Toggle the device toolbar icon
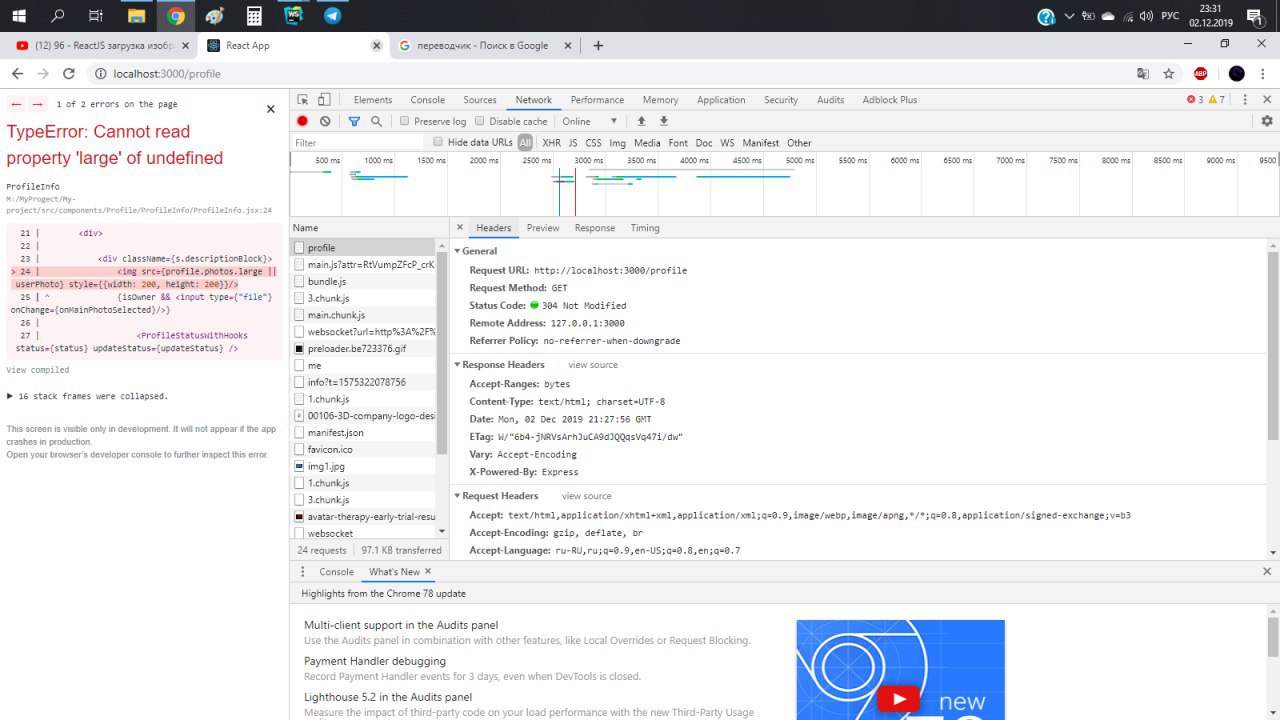 coord(324,100)
